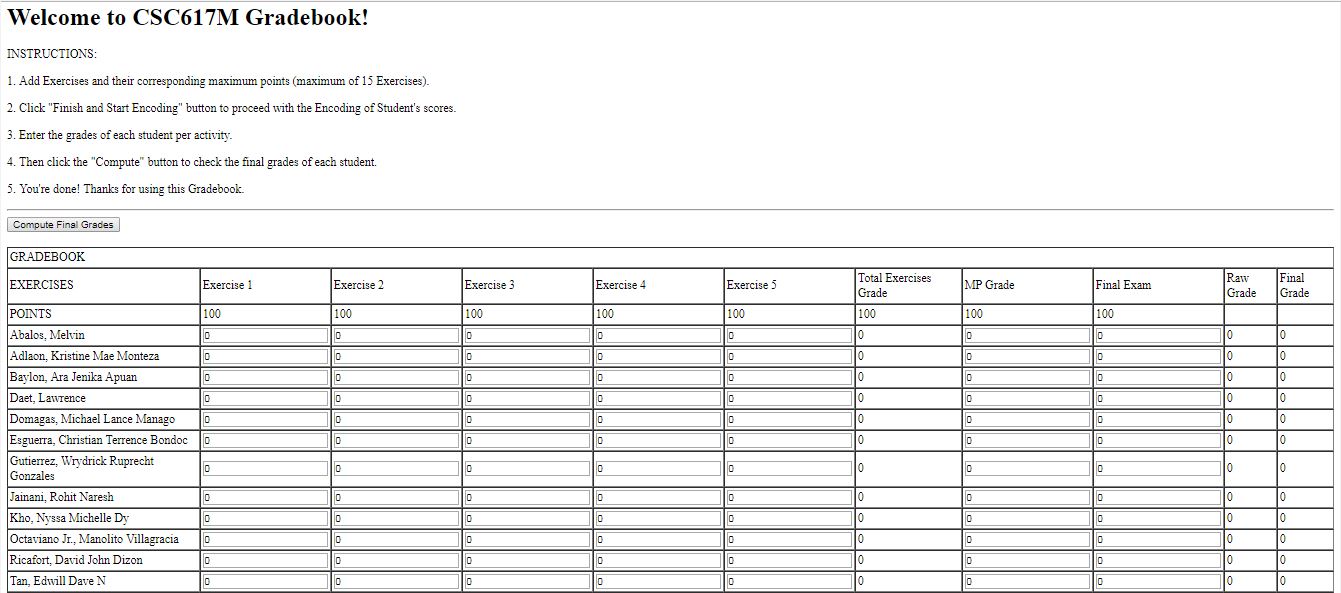
Task: Select Final Exam field for Tan, Edwill Dave N
Action: (x=1158, y=582)
